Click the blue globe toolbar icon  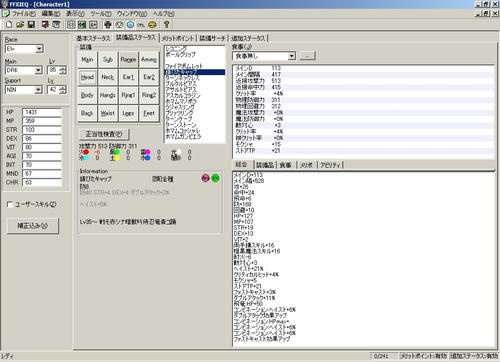click(x=130, y=25)
